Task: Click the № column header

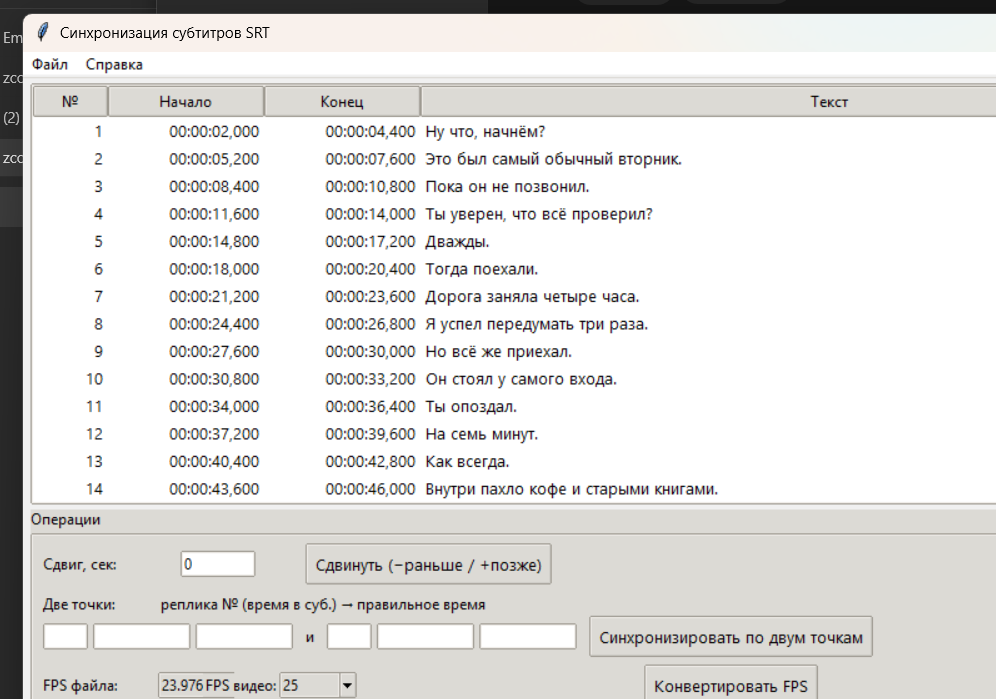Action: 70,102
